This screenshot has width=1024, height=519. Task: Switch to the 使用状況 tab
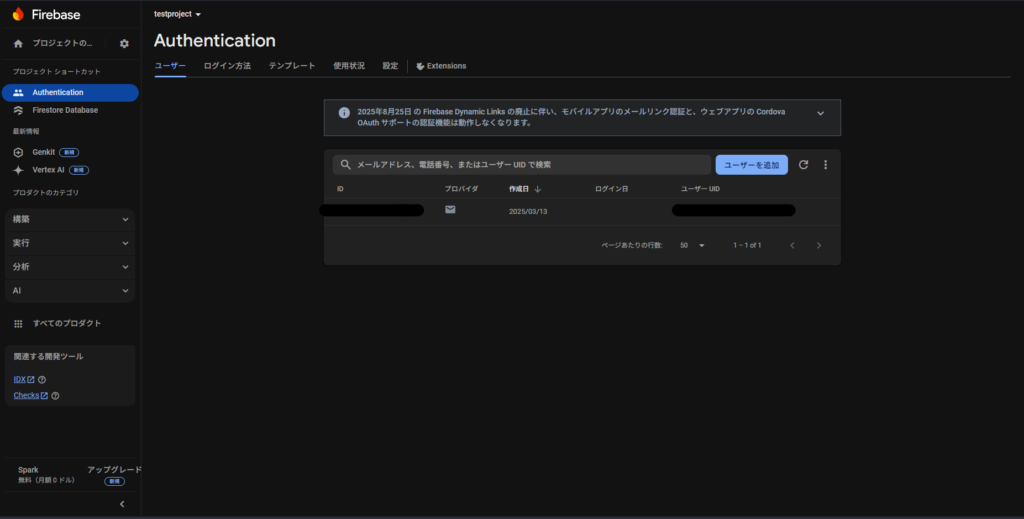[x=349, y=66]
